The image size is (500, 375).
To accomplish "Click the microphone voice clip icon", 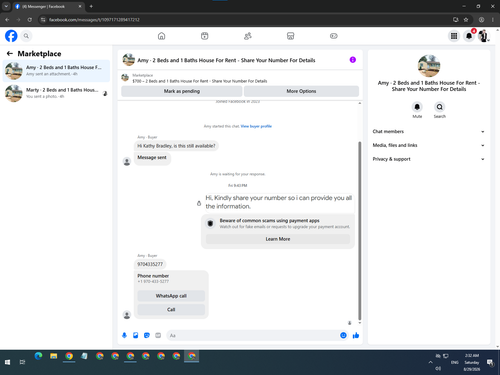I will 124,335.
